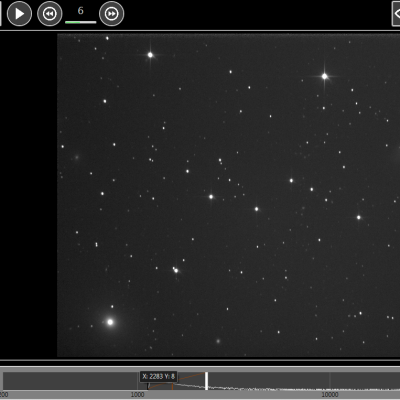Pick the bright spiked star near top left
This screenshot has width=400, height=400.
[150, 55]
